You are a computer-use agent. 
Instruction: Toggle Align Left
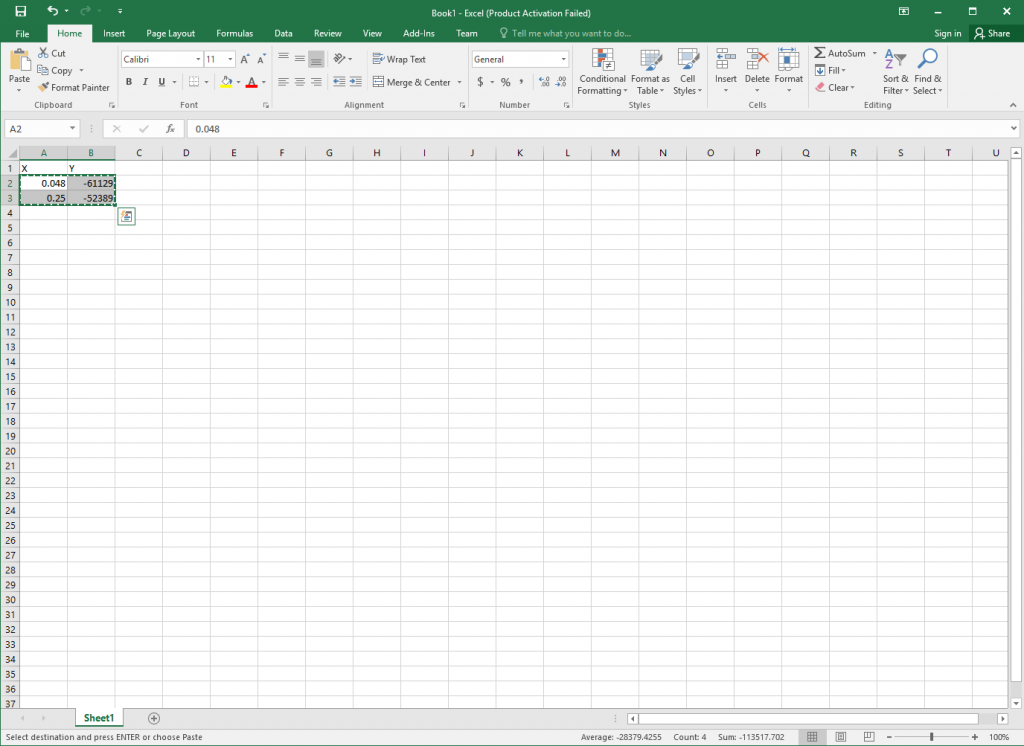(x=283, y=82)
